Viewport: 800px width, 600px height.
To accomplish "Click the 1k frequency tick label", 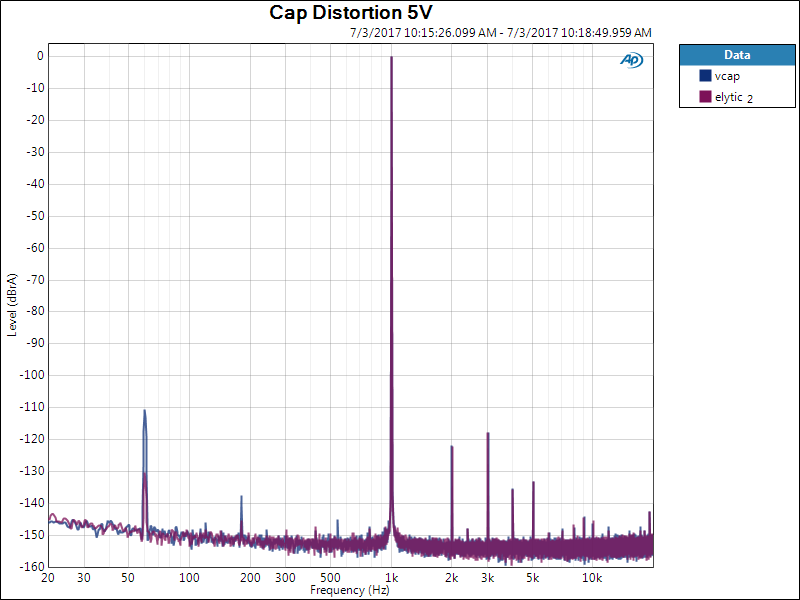I will (391, 578).
